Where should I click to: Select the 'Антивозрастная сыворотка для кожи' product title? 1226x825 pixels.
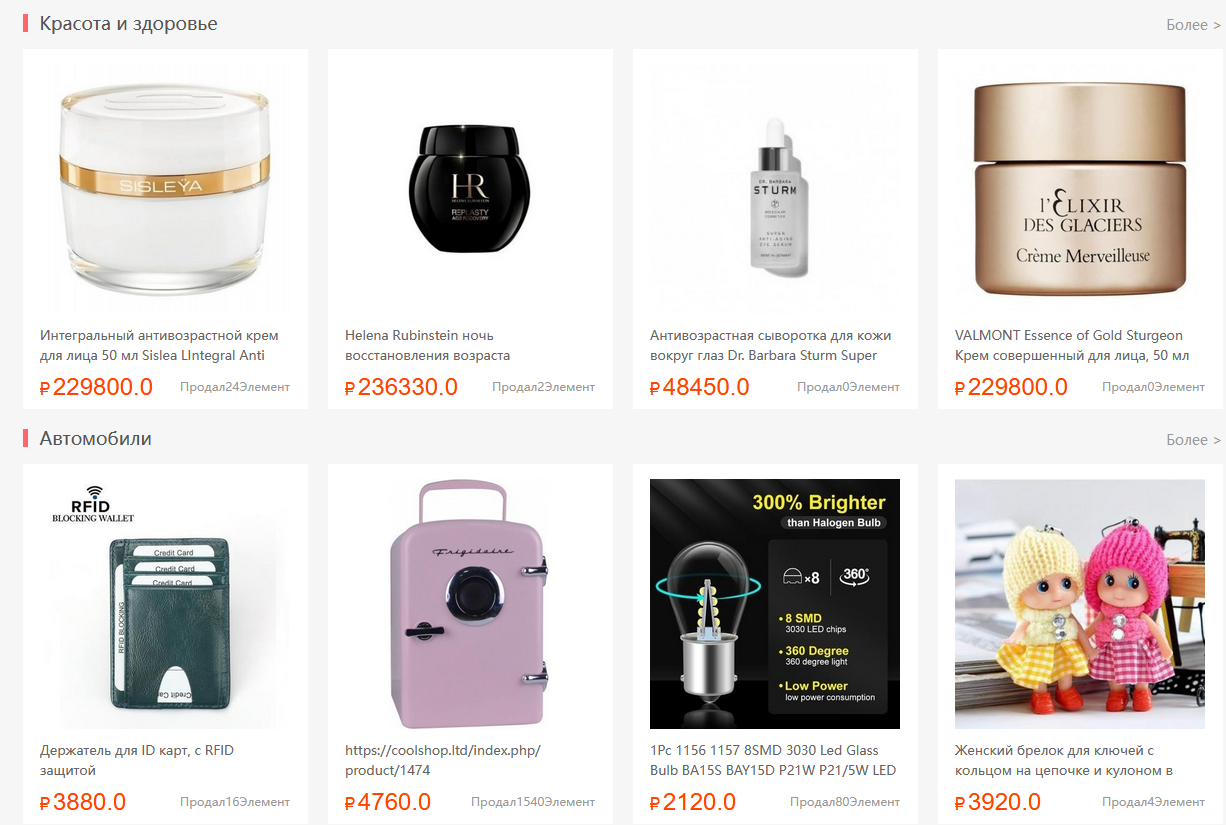[770, 345]
